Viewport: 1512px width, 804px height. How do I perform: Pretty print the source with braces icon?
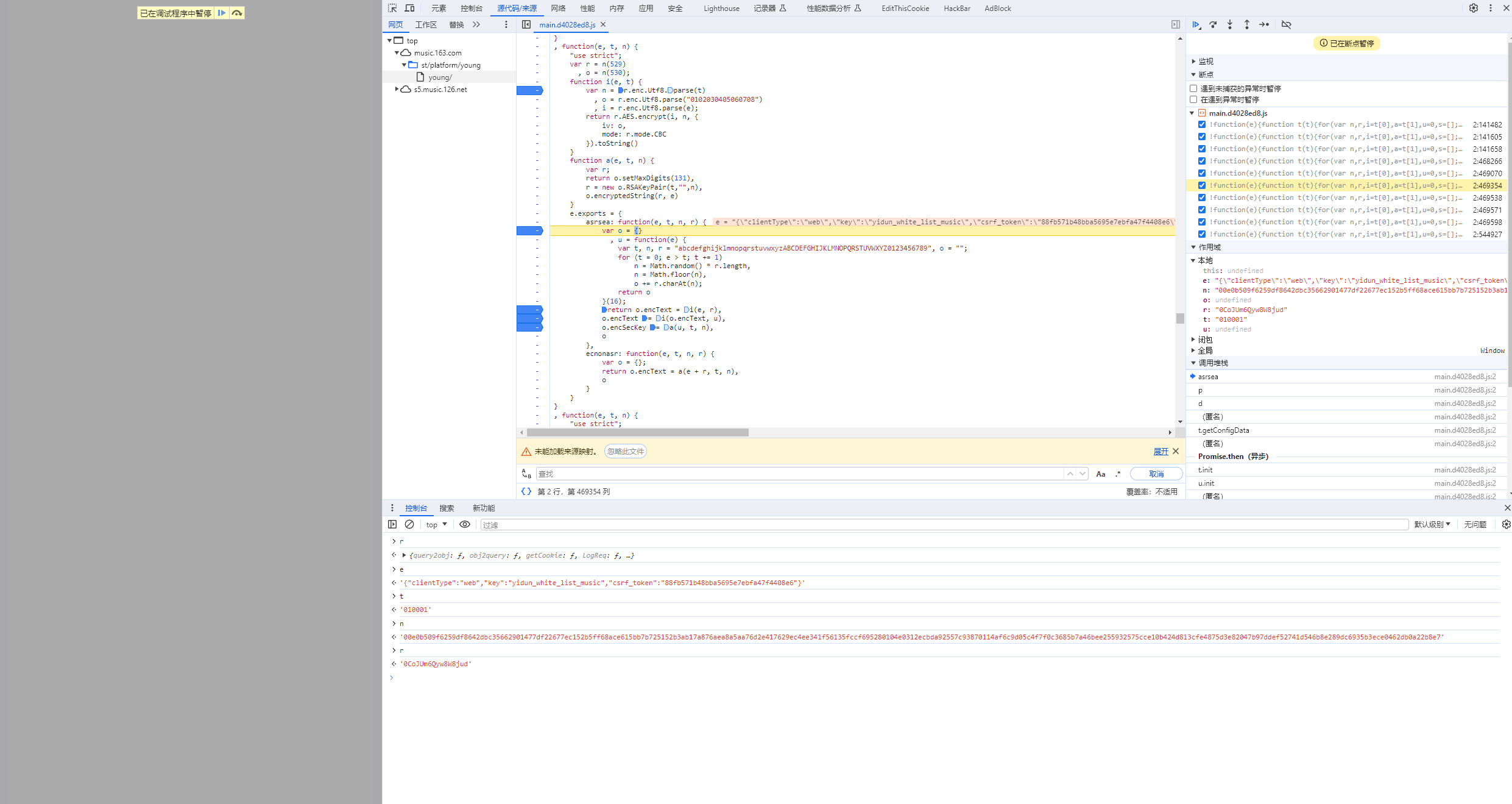coord(526,491)
